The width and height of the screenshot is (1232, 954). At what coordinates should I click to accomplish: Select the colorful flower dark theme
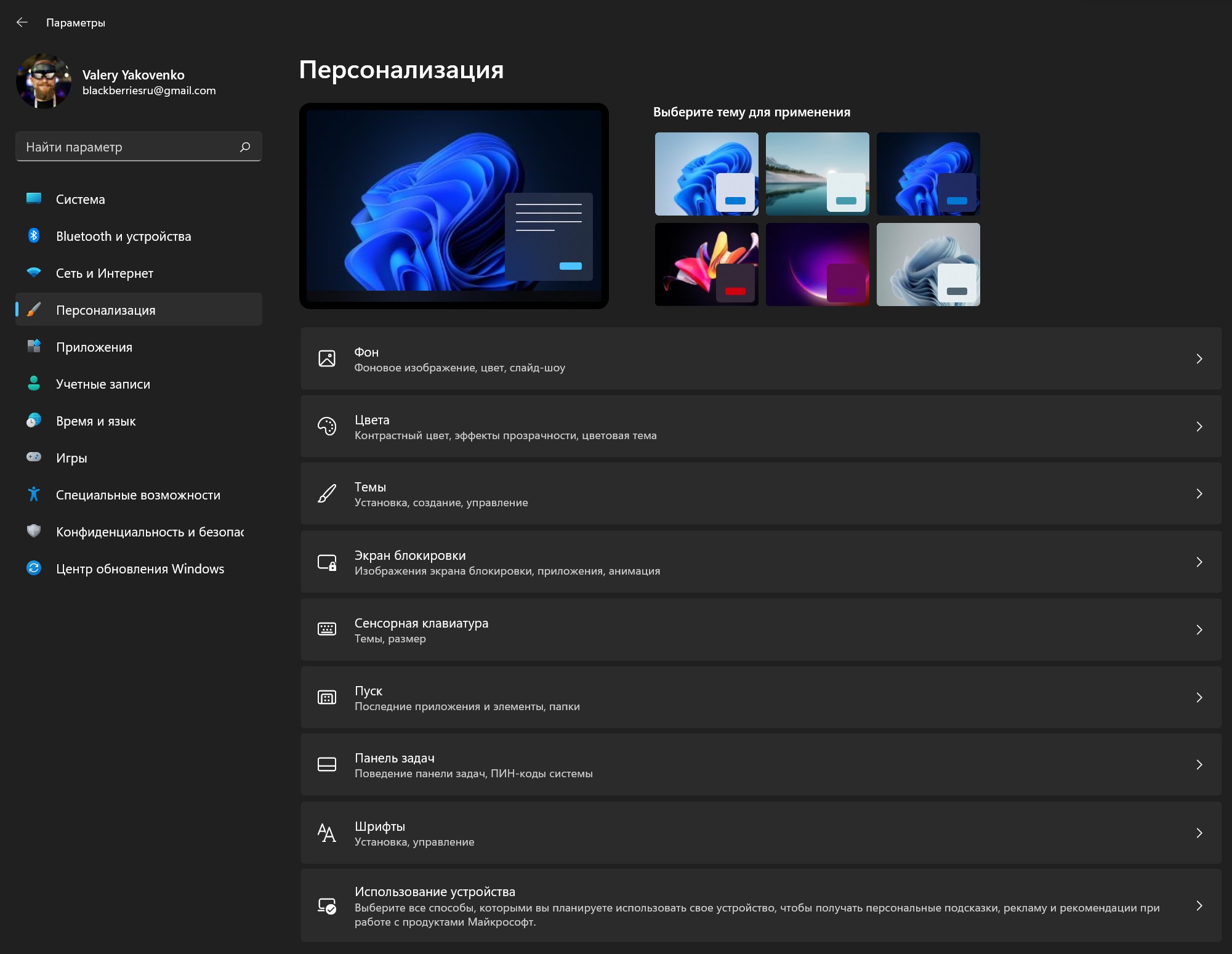707,264
